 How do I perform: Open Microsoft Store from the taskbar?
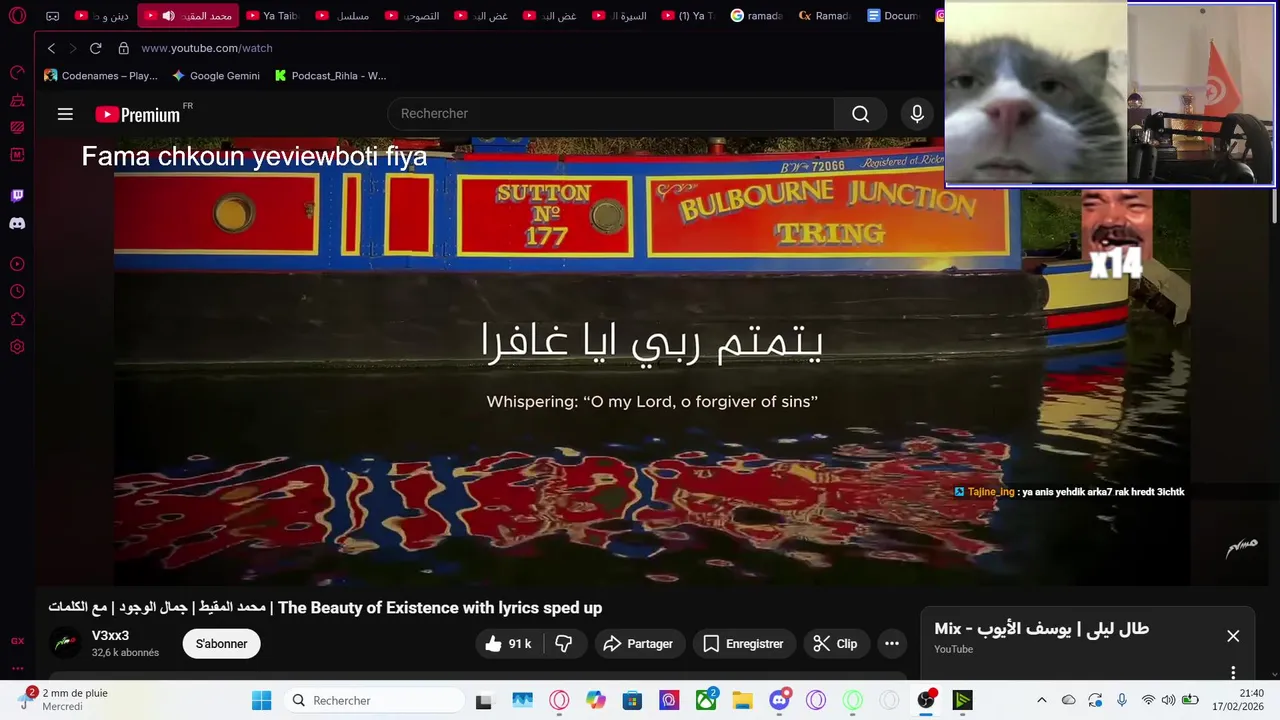(632, 700)
